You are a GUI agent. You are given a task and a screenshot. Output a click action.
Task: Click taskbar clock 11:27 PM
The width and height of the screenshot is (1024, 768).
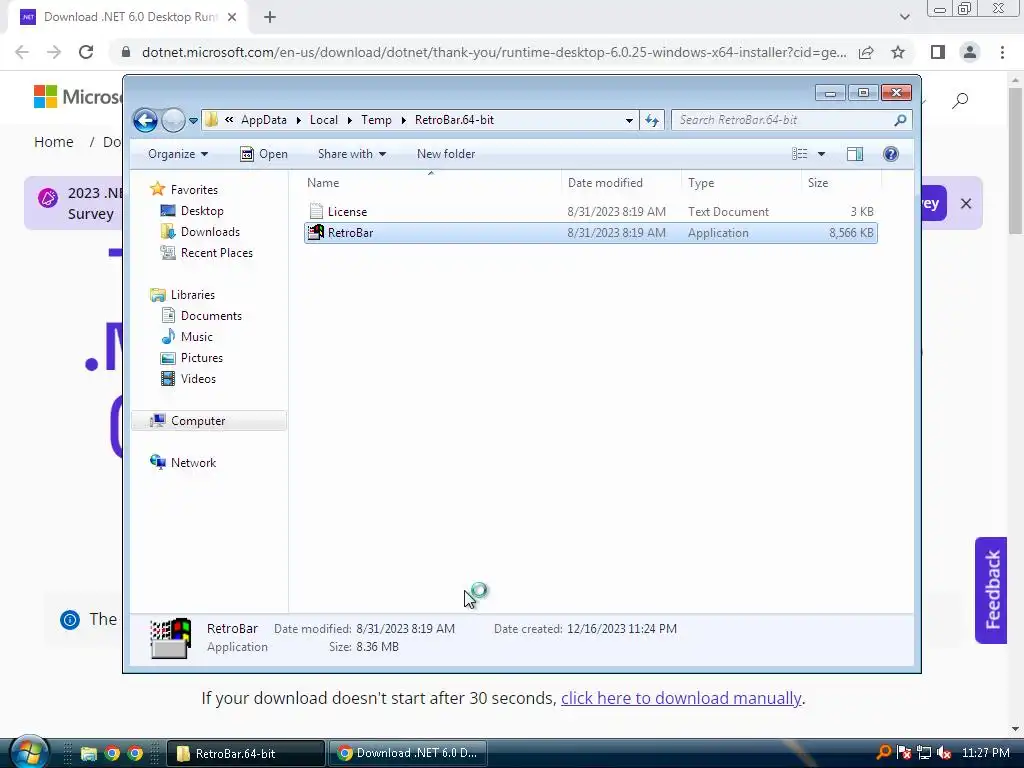[x=985, y=753]
